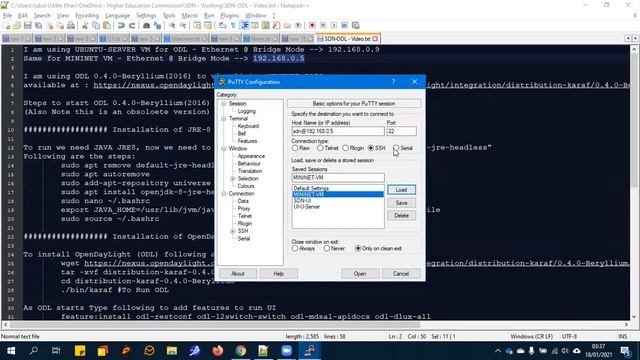Click the Replace toolbar icon
Viewport: 640px width, 360px height.
pos(157,25)
